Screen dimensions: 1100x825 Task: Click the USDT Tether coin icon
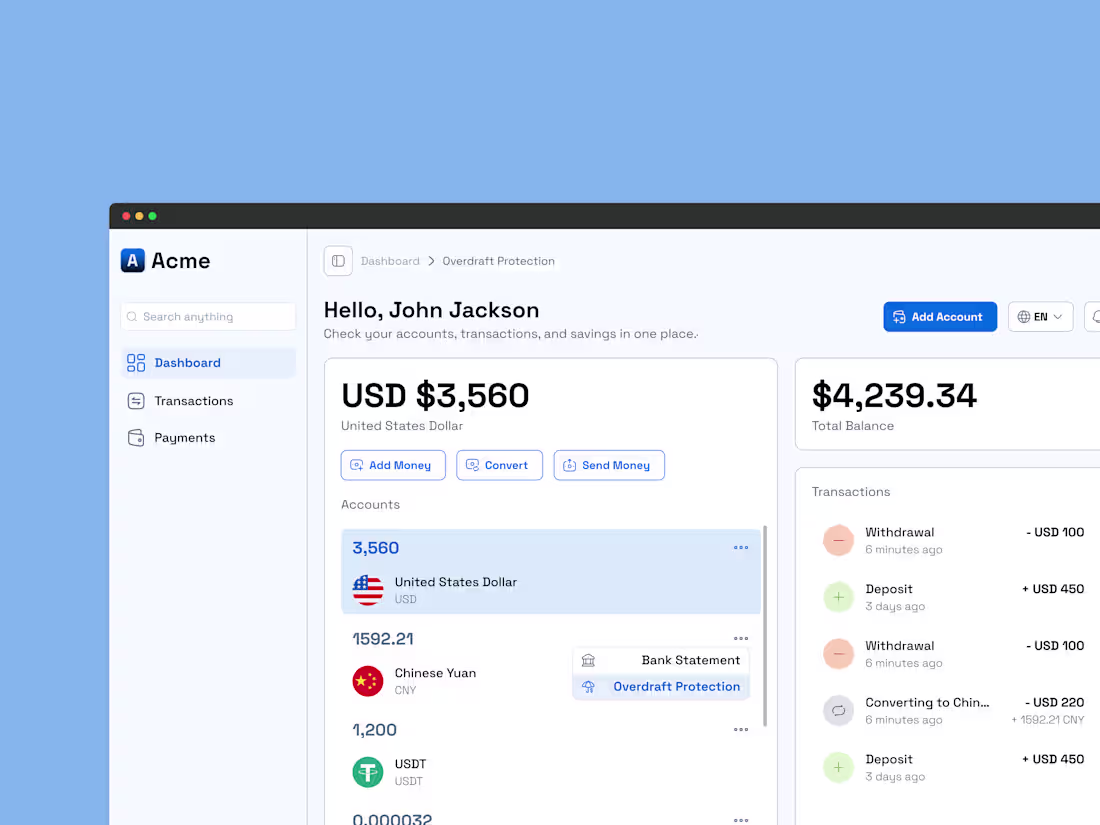click(368, 772)
